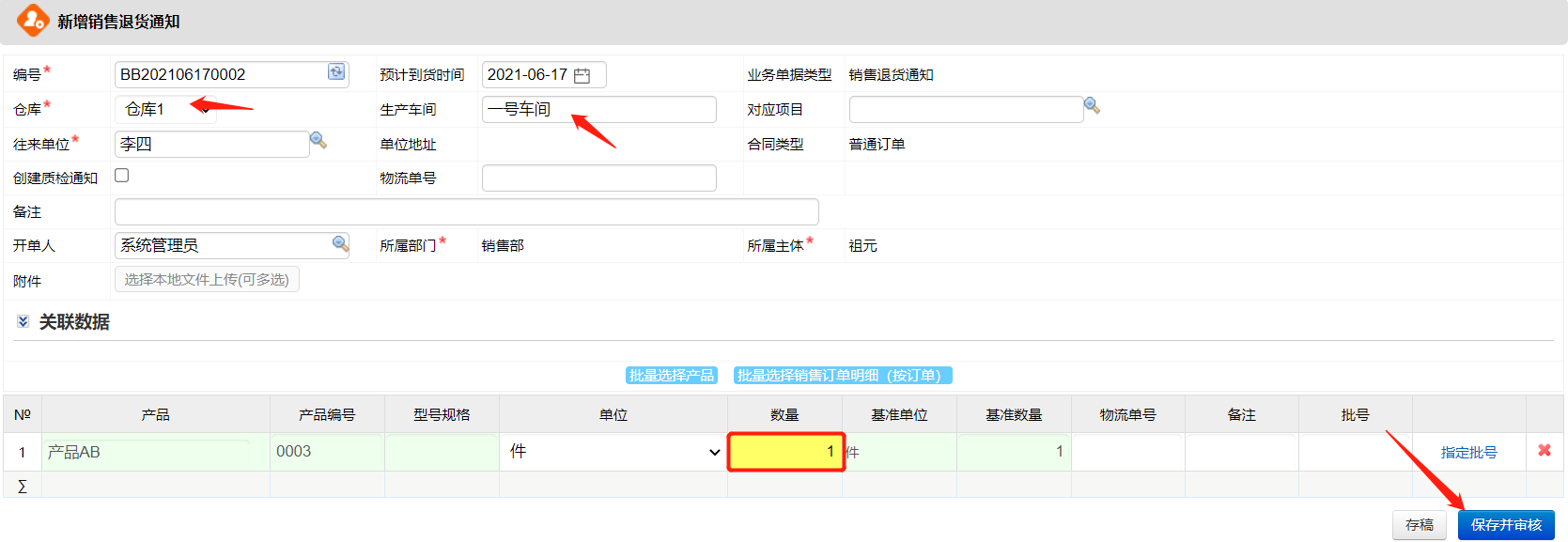Search 往来单位 with magnifier icon
This screenshot has height=542, width=1568.
pos(318,141)
